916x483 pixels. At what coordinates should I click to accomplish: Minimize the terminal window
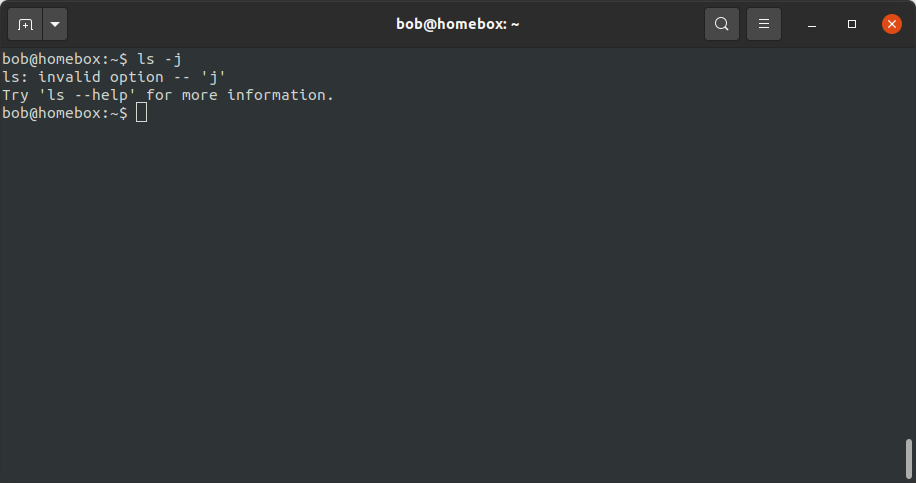point(812,24)
